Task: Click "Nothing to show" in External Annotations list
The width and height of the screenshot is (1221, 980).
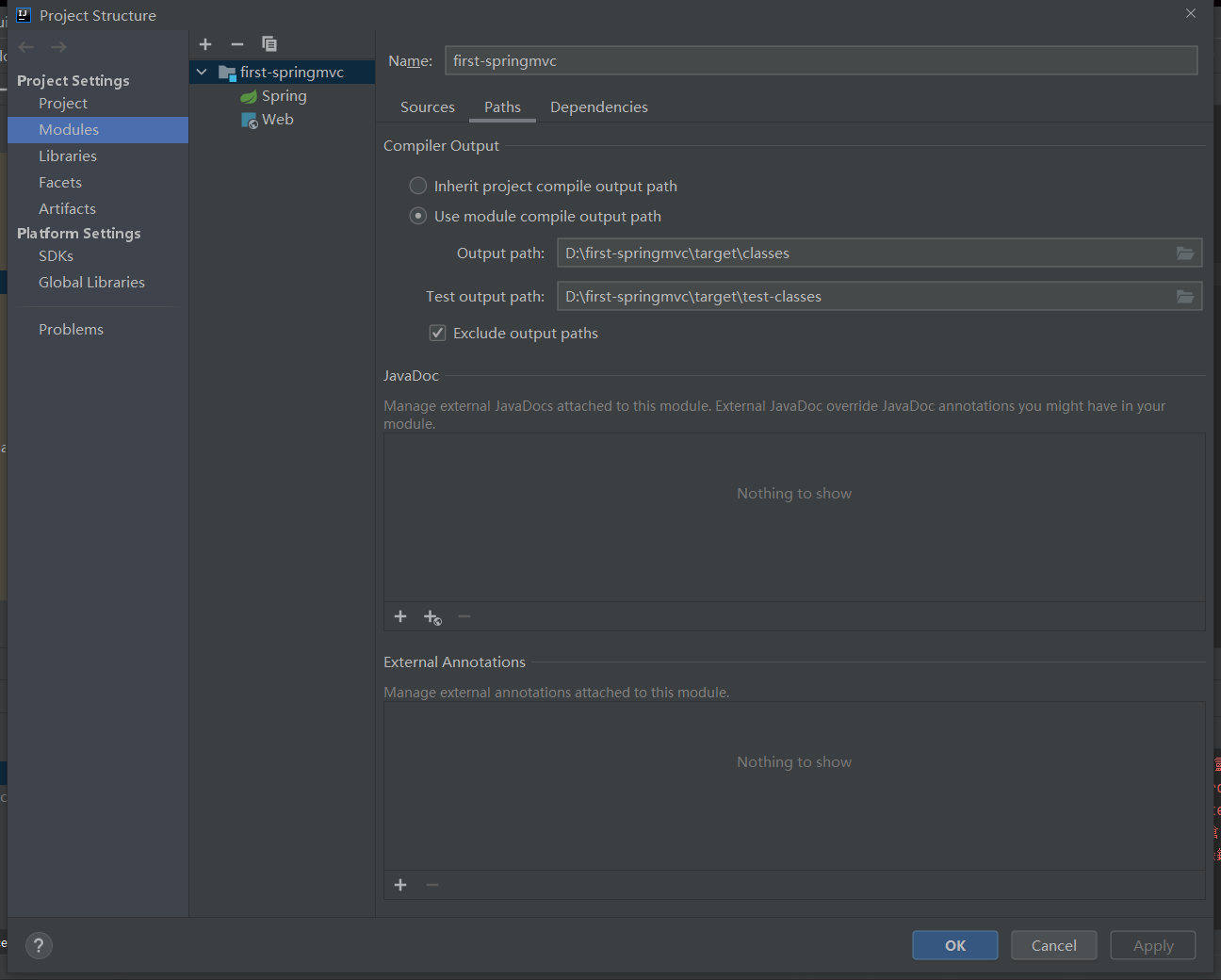Action: pos(794,762)
